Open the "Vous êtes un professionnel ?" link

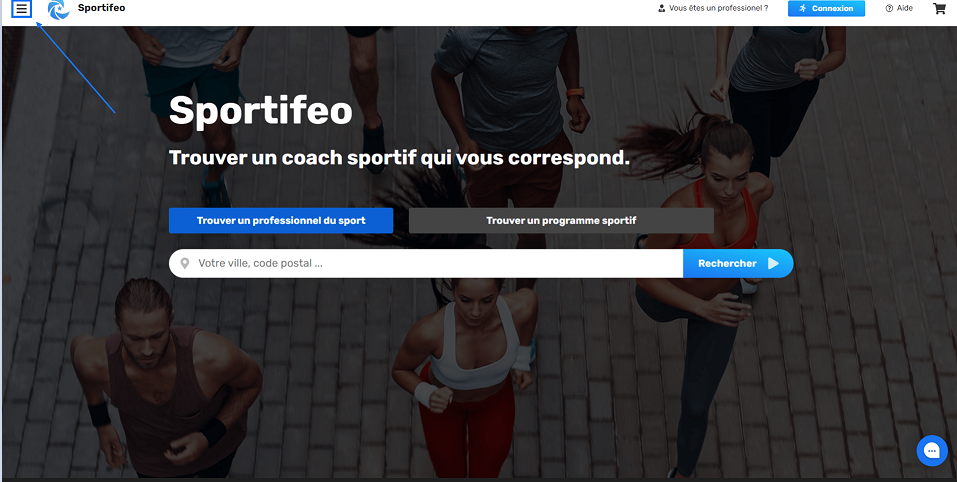[x=713, y=9]
